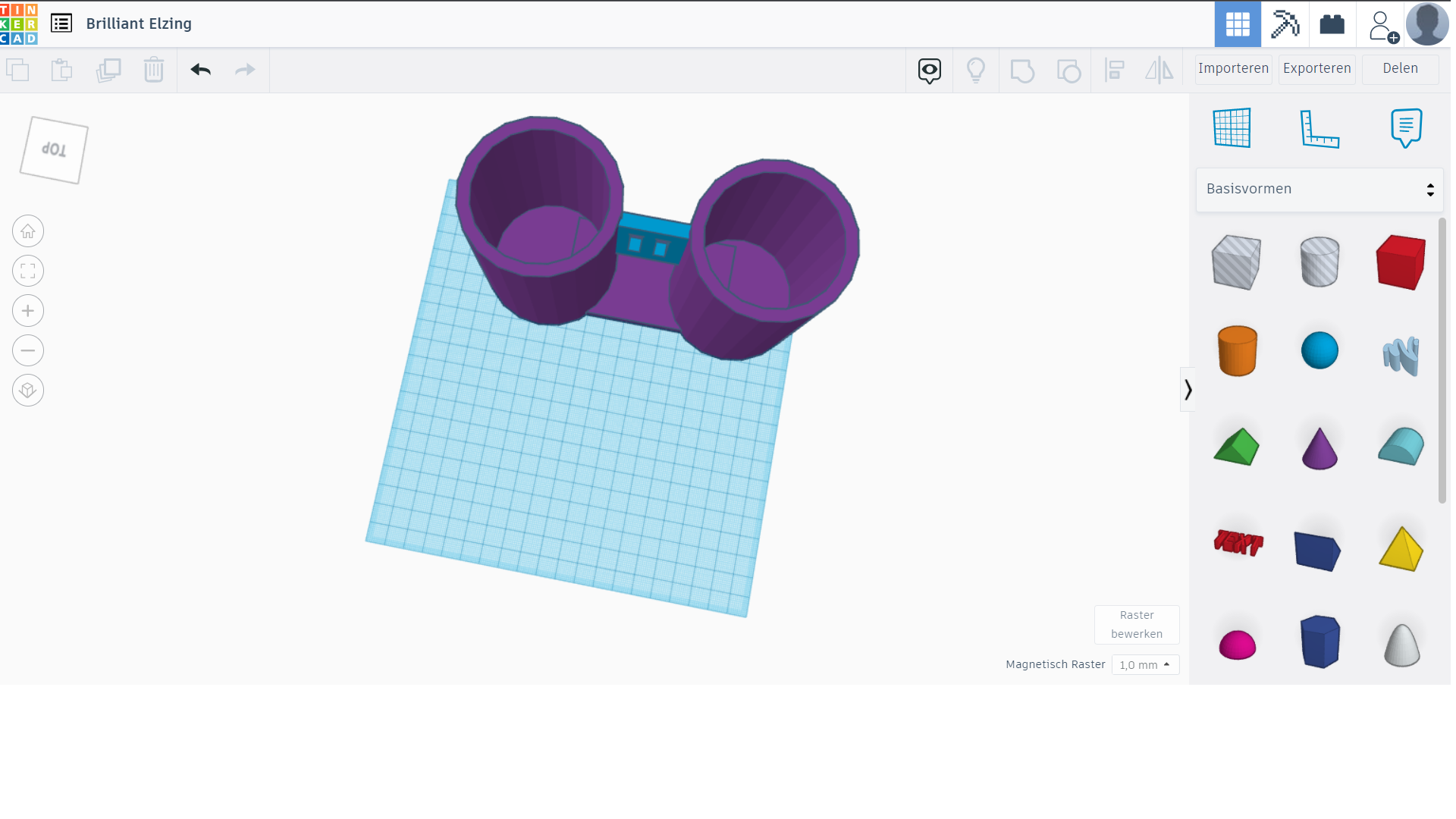Open the Importeren menu
The width and height of the screenshot is (1456, 819).
click(1233, 68)
